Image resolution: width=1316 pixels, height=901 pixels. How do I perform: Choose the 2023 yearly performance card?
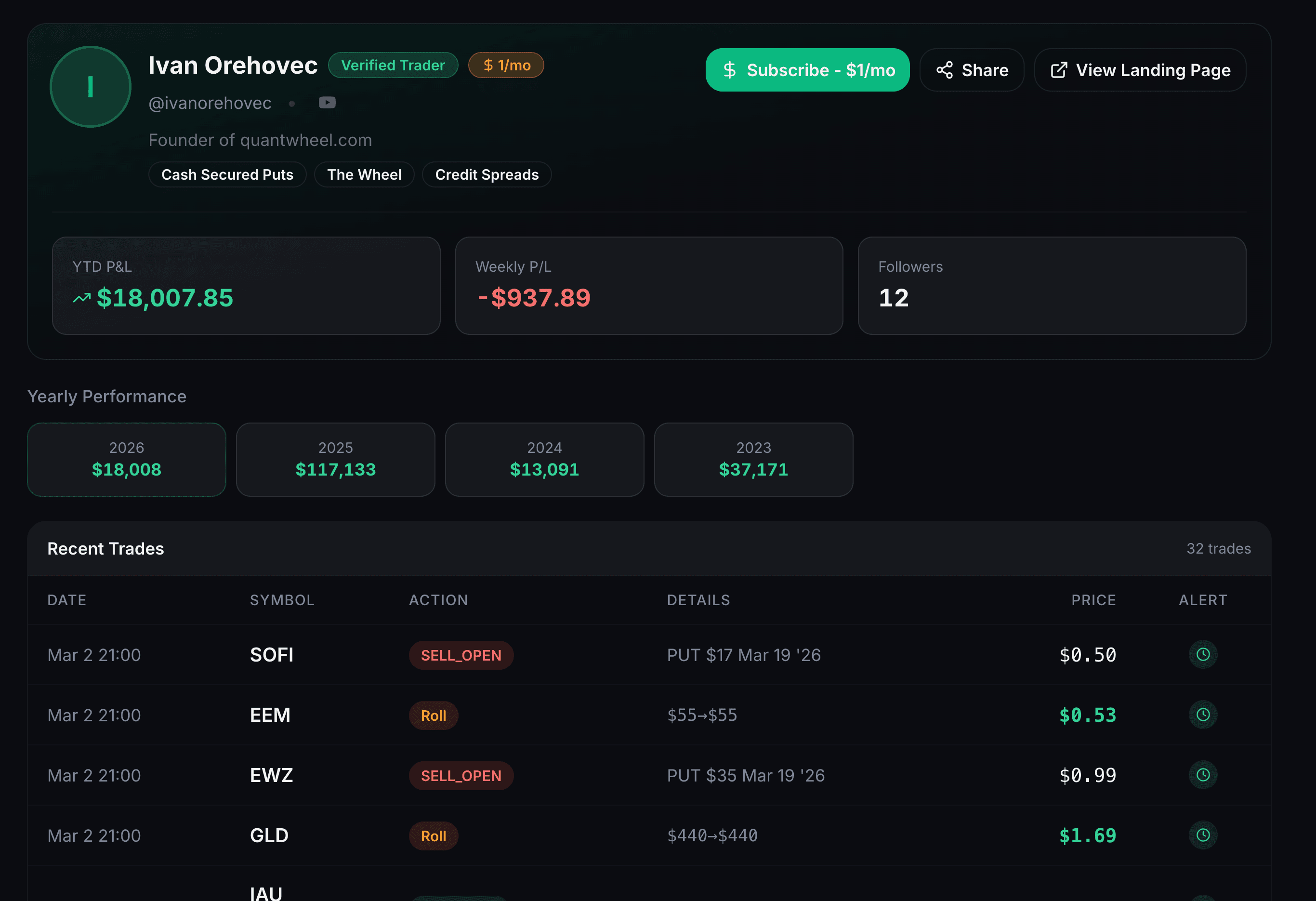tap(753, 459)
